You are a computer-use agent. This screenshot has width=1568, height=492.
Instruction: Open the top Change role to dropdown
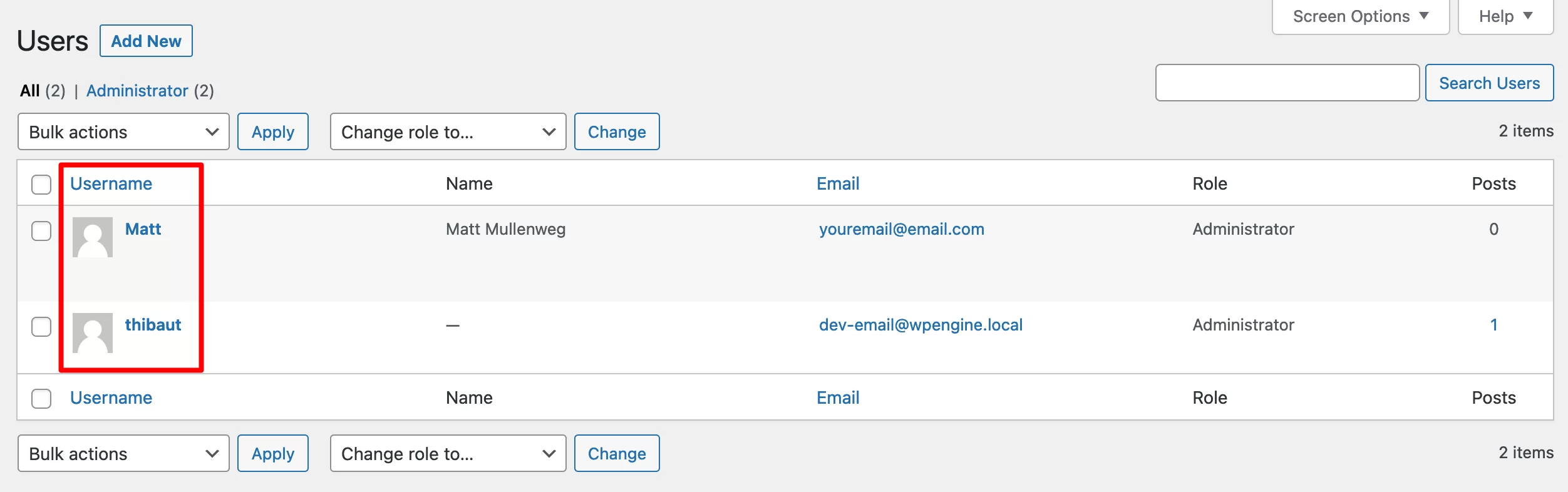point(448,131)
